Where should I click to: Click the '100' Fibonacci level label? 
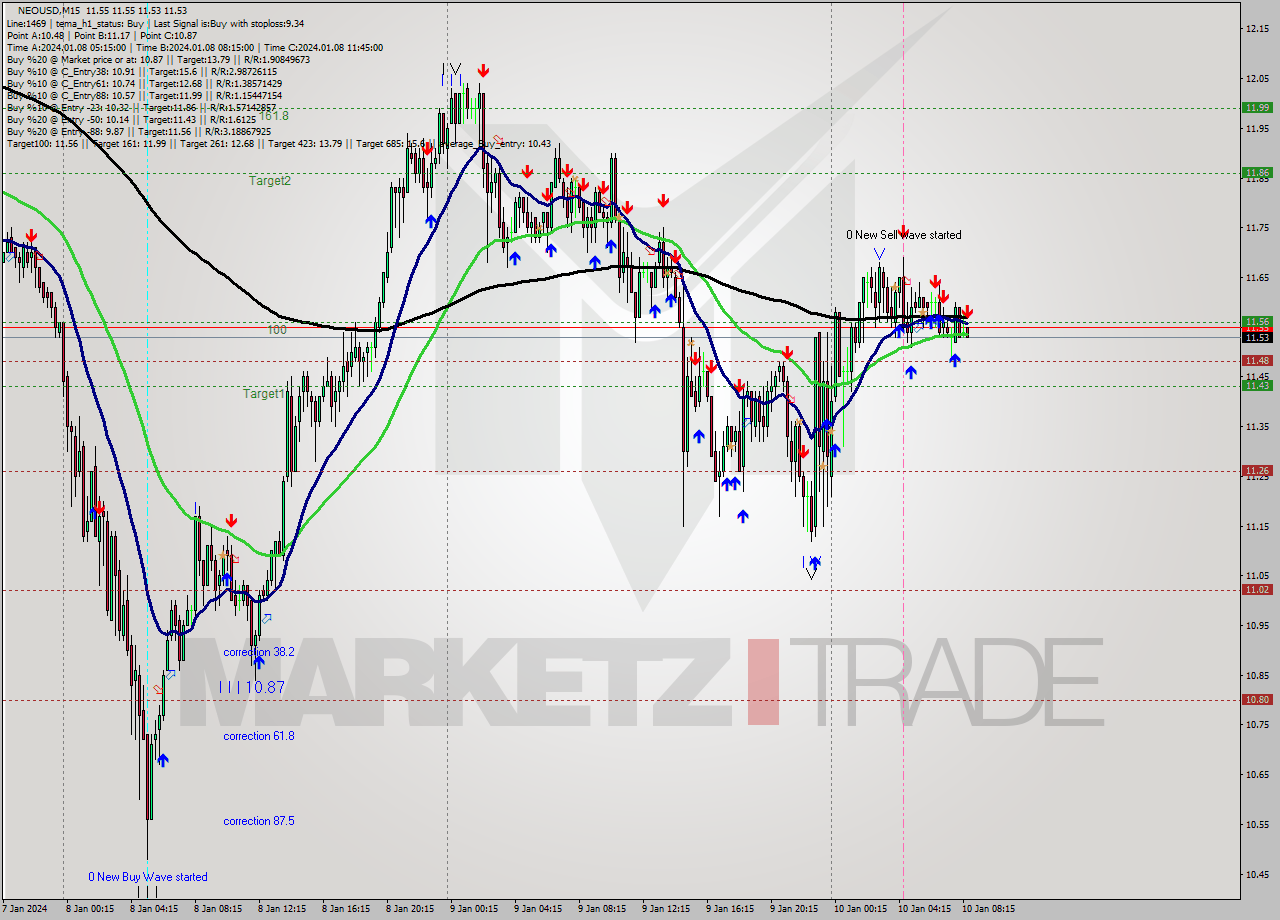[x=276, y=330]
